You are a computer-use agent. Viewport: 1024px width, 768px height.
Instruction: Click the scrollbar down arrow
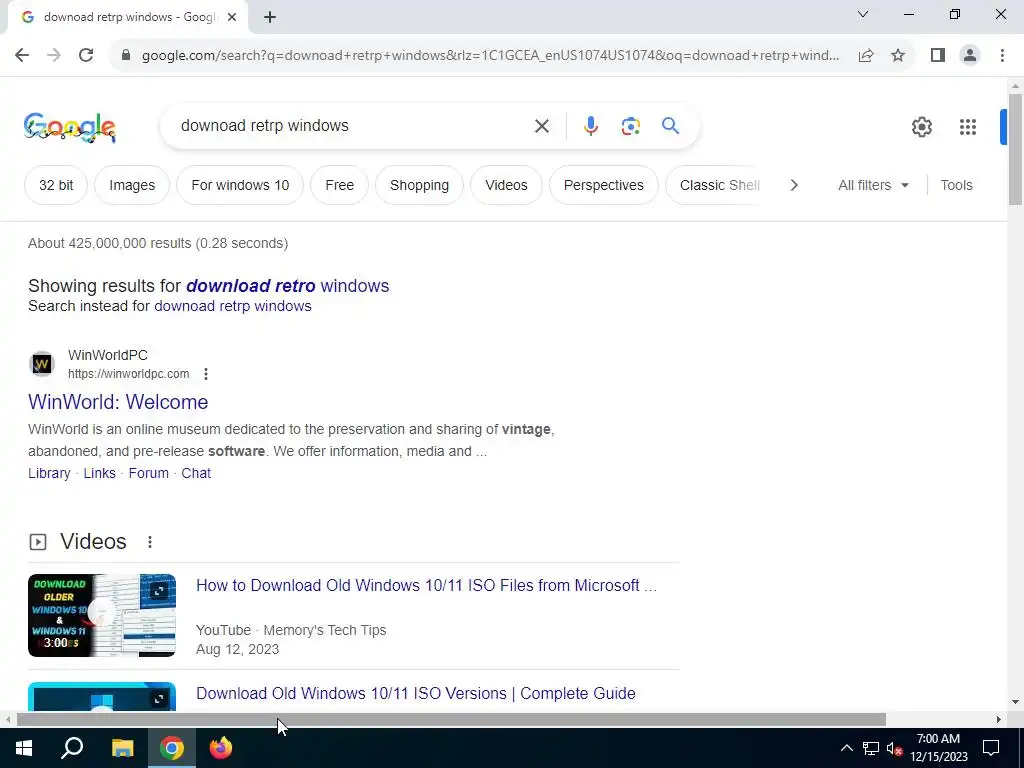[1015, 702]
